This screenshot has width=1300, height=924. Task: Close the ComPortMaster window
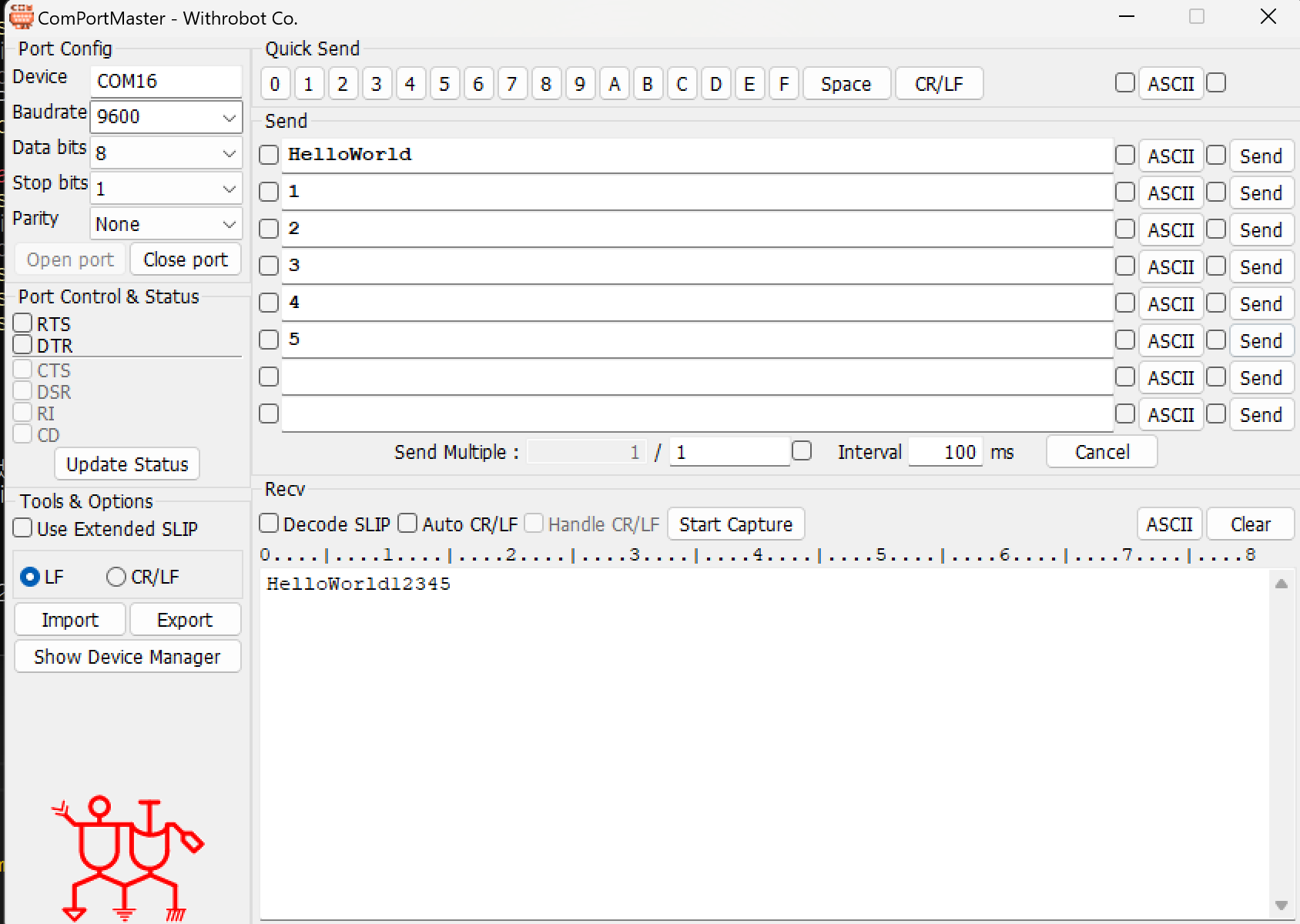1268,16
